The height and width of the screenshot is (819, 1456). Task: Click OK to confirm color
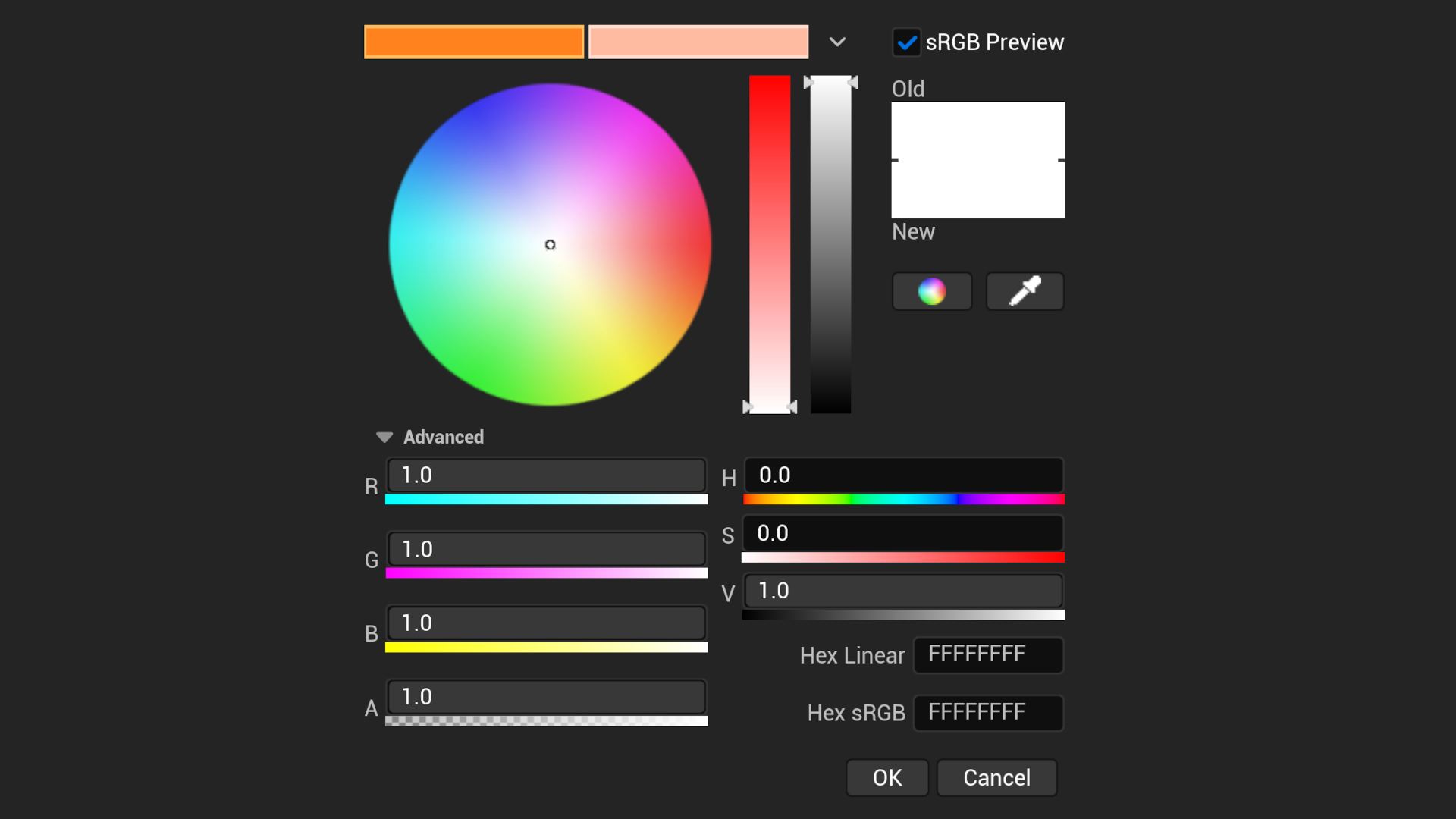[x=886, y=777]
